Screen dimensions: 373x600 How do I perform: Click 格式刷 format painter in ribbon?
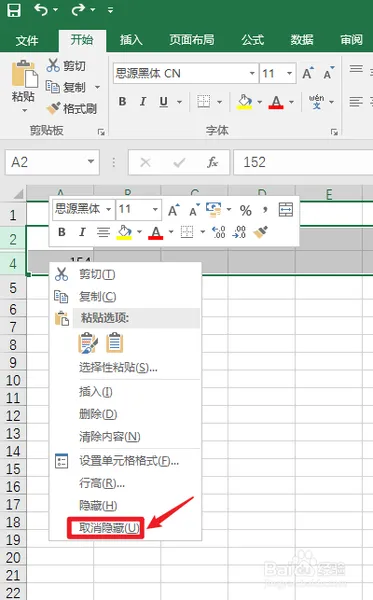point(72,109)
